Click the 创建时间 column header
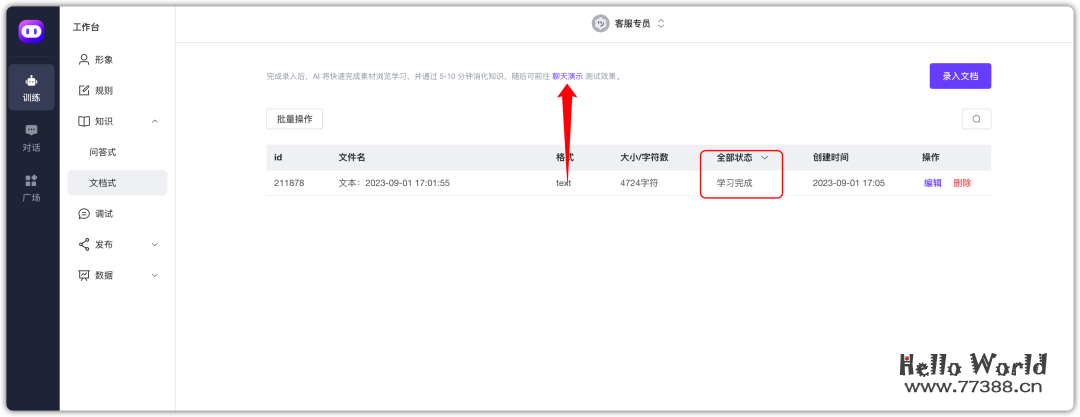Image resolution: width=1080 pixels, height=417 pixels. [x=831, y=157]
